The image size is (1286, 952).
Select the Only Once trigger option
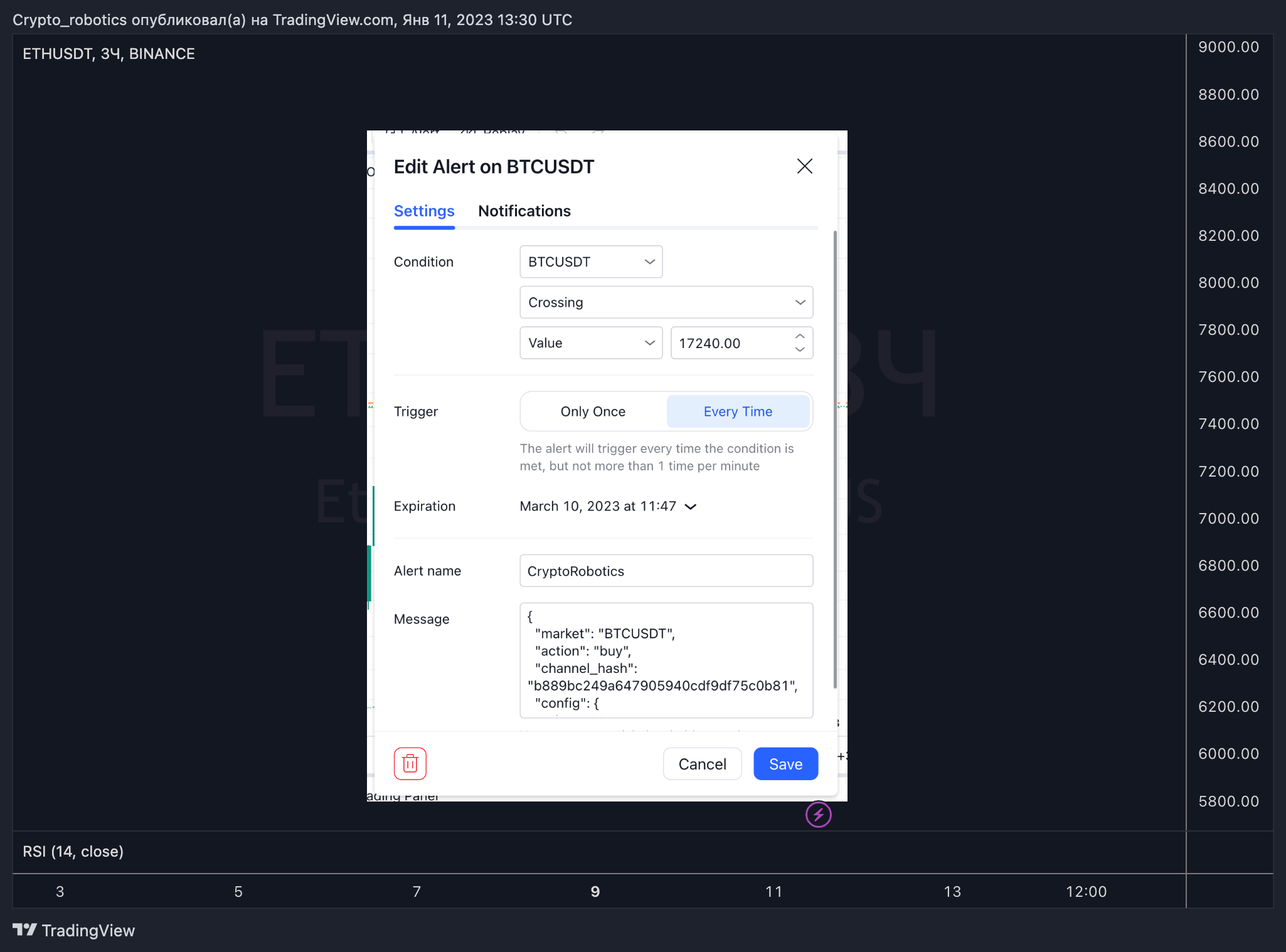point(593,411)
